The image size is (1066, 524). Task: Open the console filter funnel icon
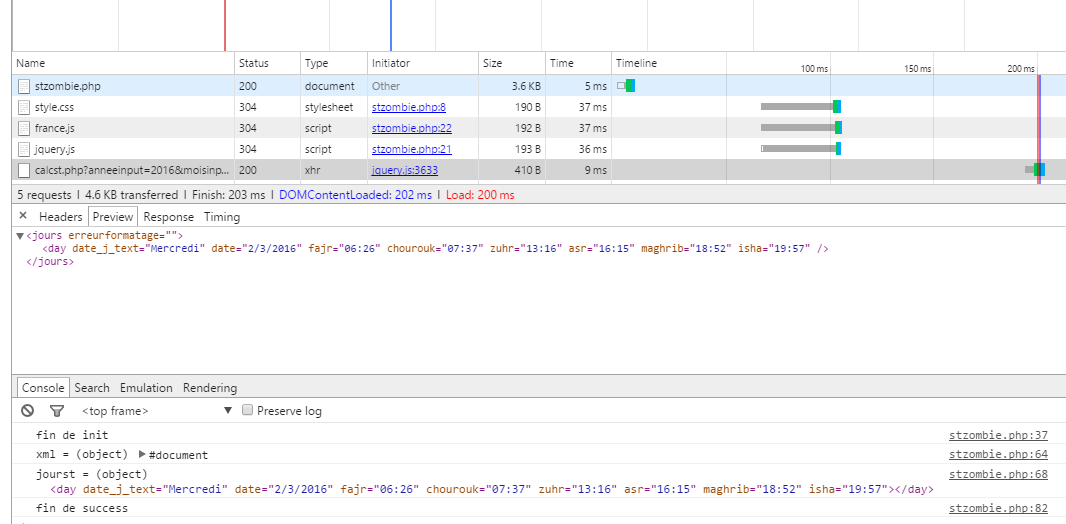point(57,411)
